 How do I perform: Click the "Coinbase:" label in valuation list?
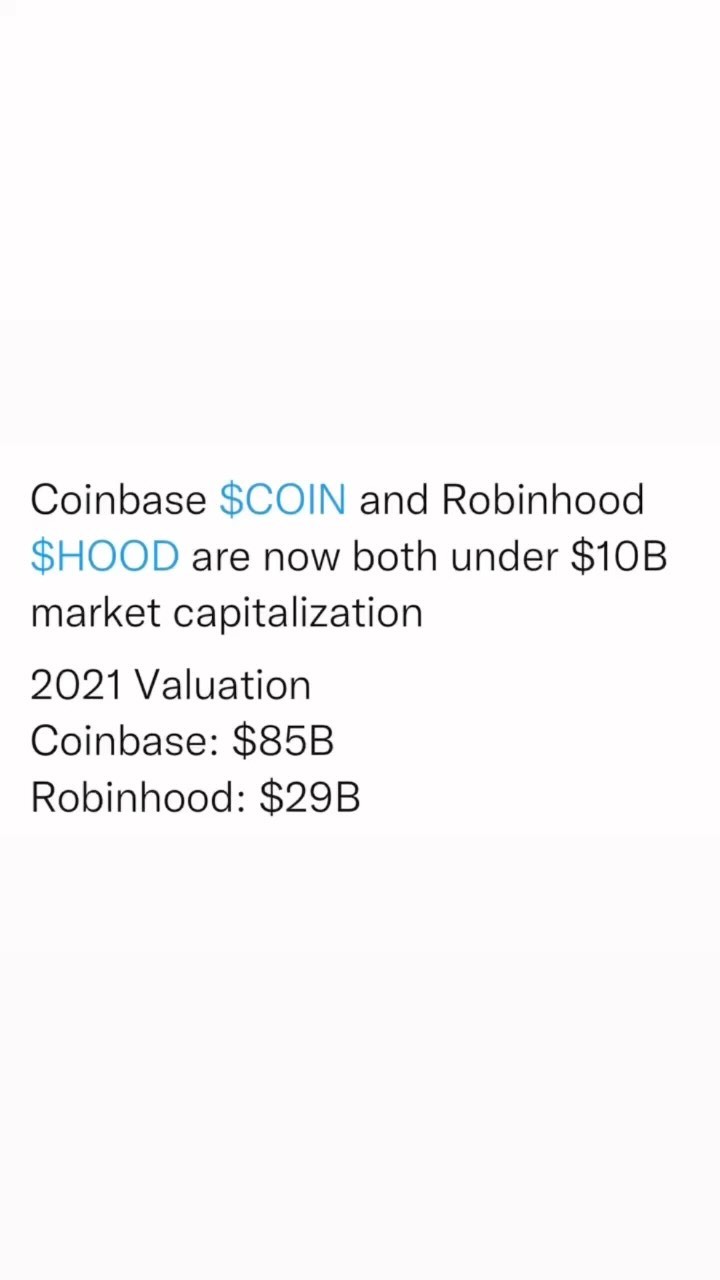click(125, 742)
